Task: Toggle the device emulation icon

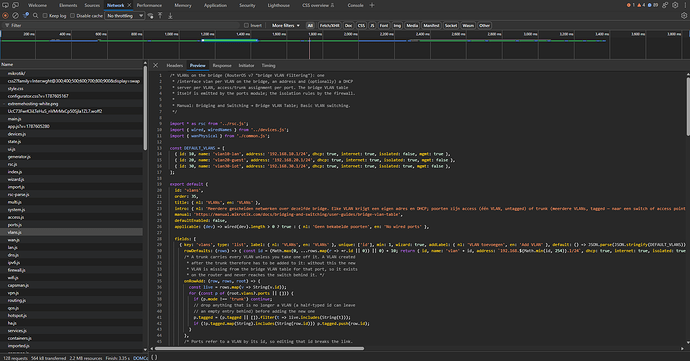Action: click(x=15, y=5)
